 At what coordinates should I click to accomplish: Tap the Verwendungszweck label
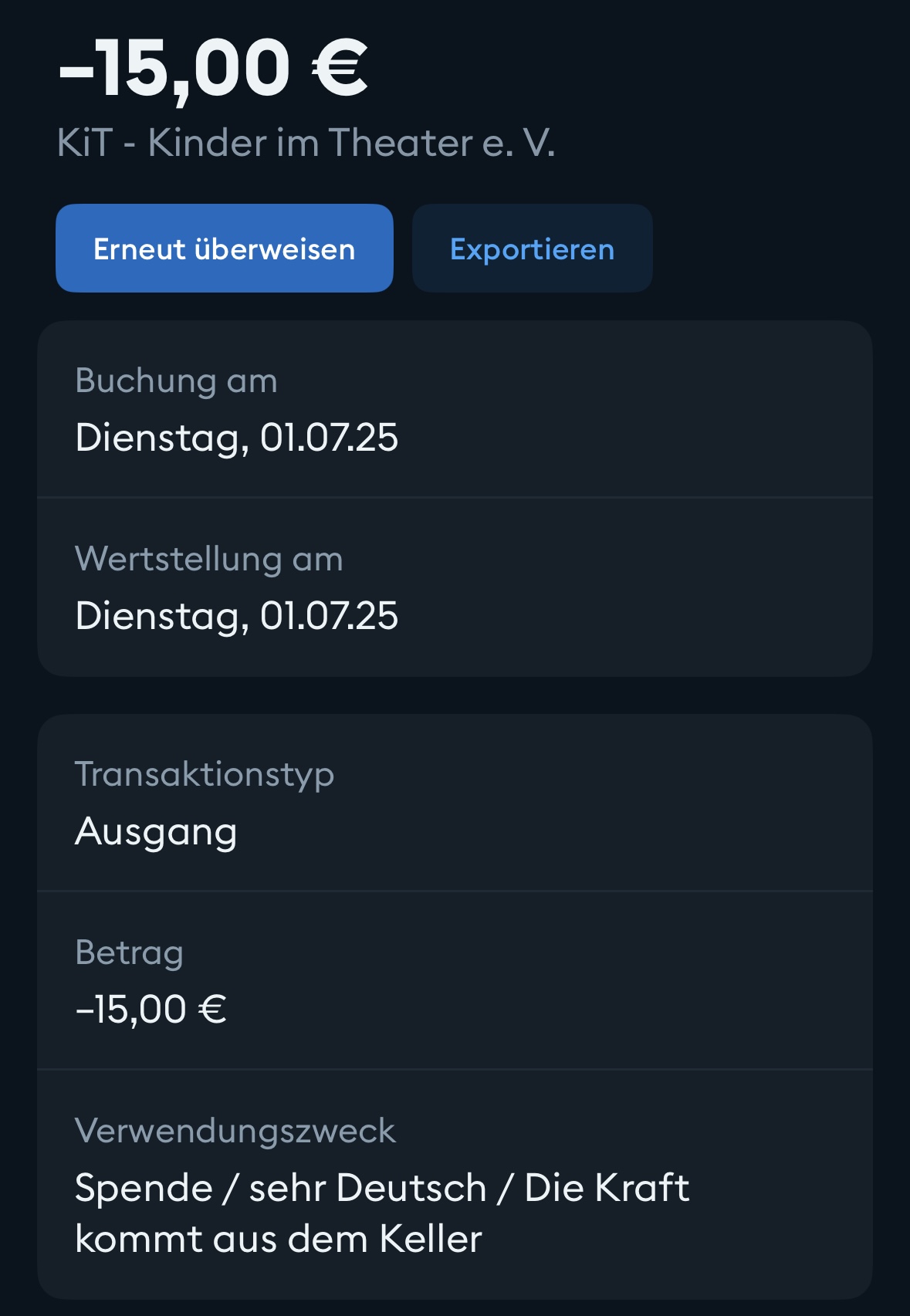[235, 1131]
